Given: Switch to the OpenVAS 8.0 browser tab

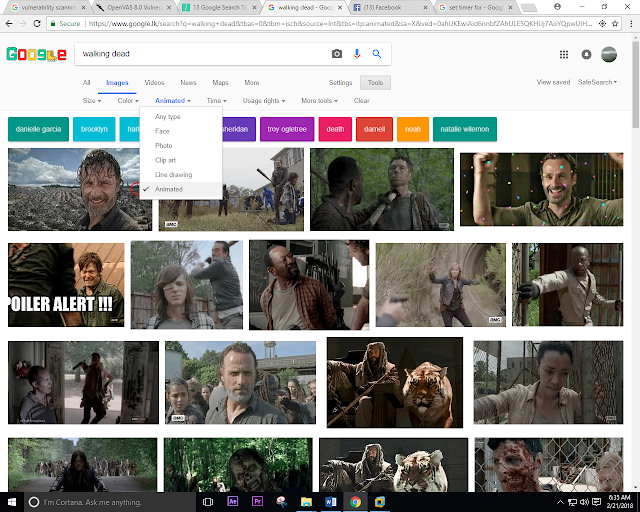Looking at the screenshot, I should click(x=134, y=7).
